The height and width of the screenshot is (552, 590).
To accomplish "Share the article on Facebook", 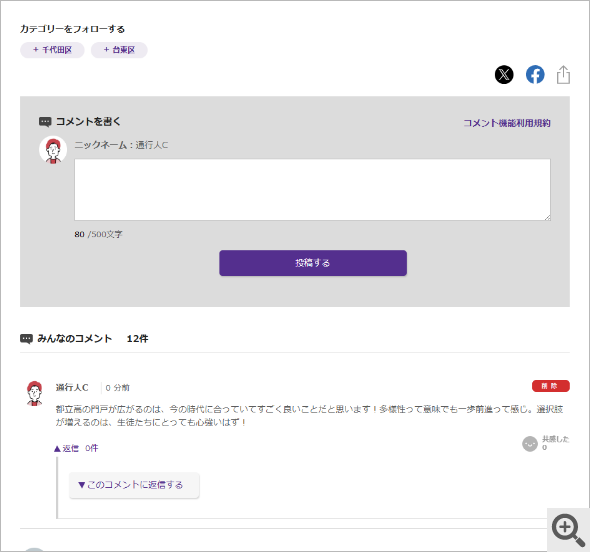I will [x=535, y=75].
